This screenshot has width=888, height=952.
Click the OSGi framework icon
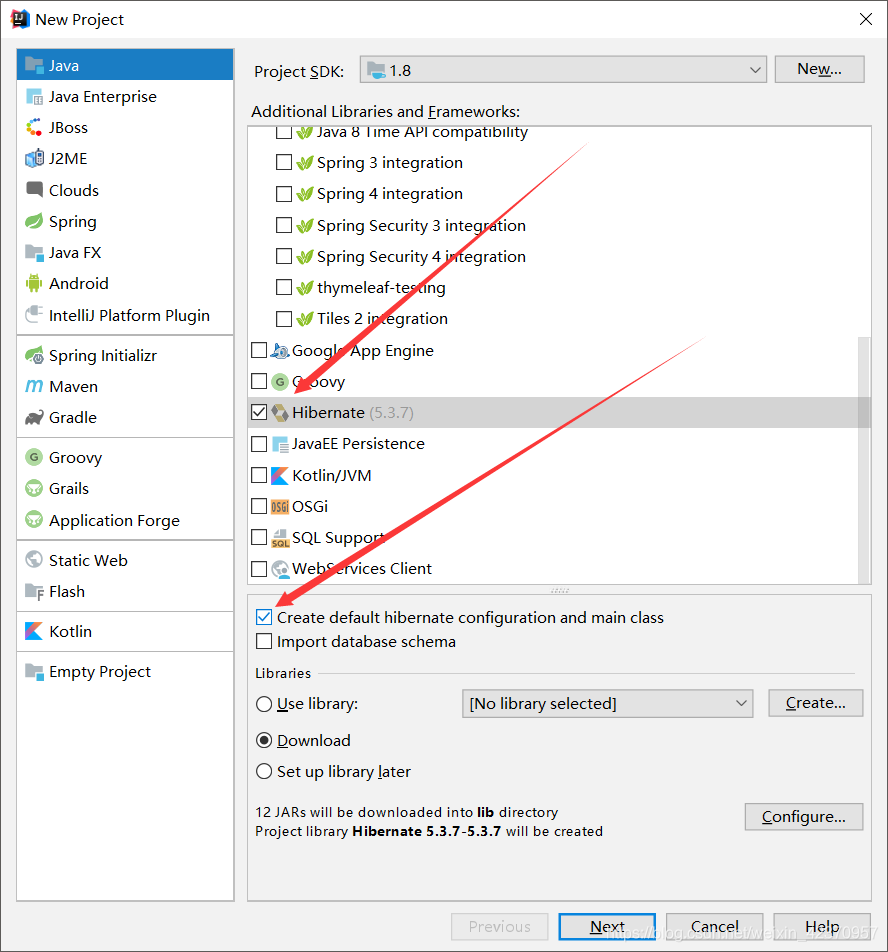click(x=280, y=506)
